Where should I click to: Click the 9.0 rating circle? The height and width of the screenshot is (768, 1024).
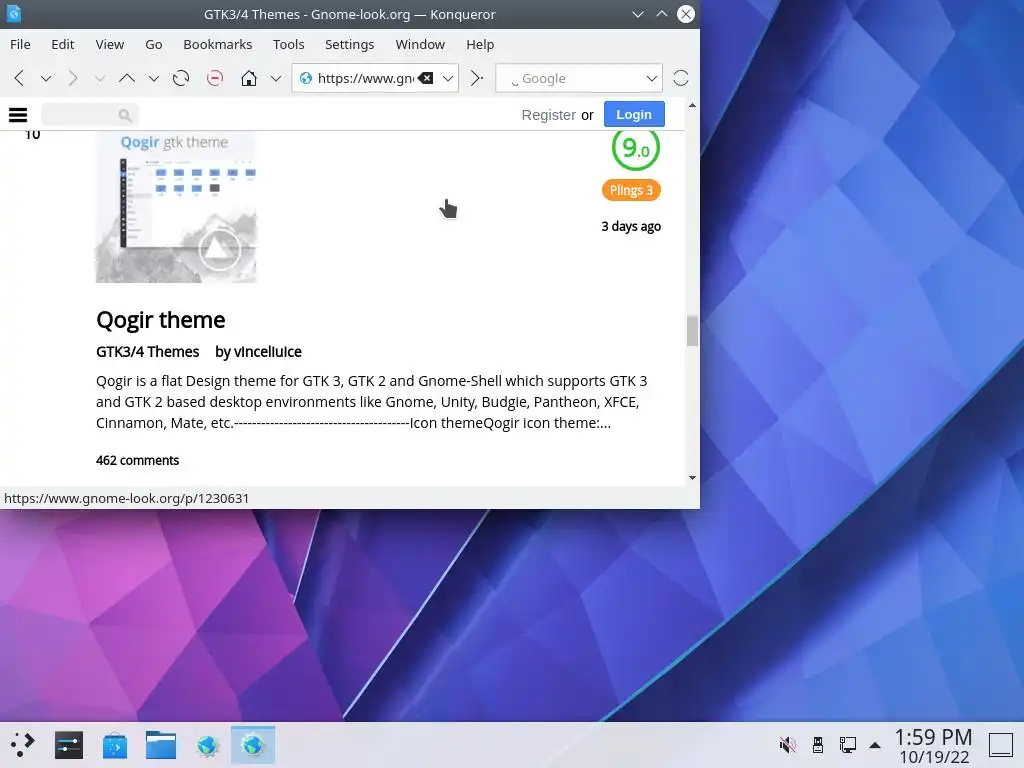(x=635, y=148)
